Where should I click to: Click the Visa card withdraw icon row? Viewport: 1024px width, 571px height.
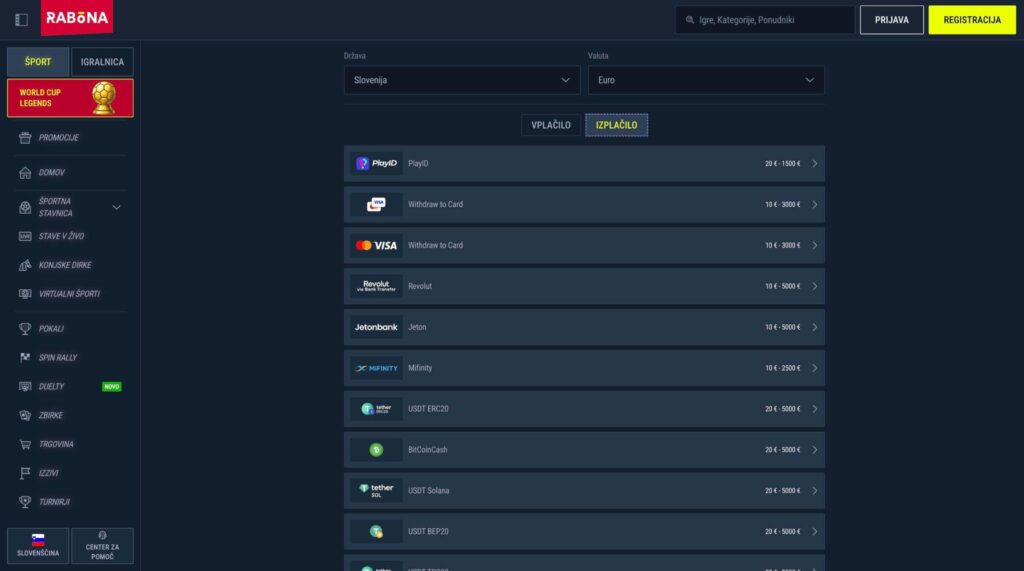point(584,204)
